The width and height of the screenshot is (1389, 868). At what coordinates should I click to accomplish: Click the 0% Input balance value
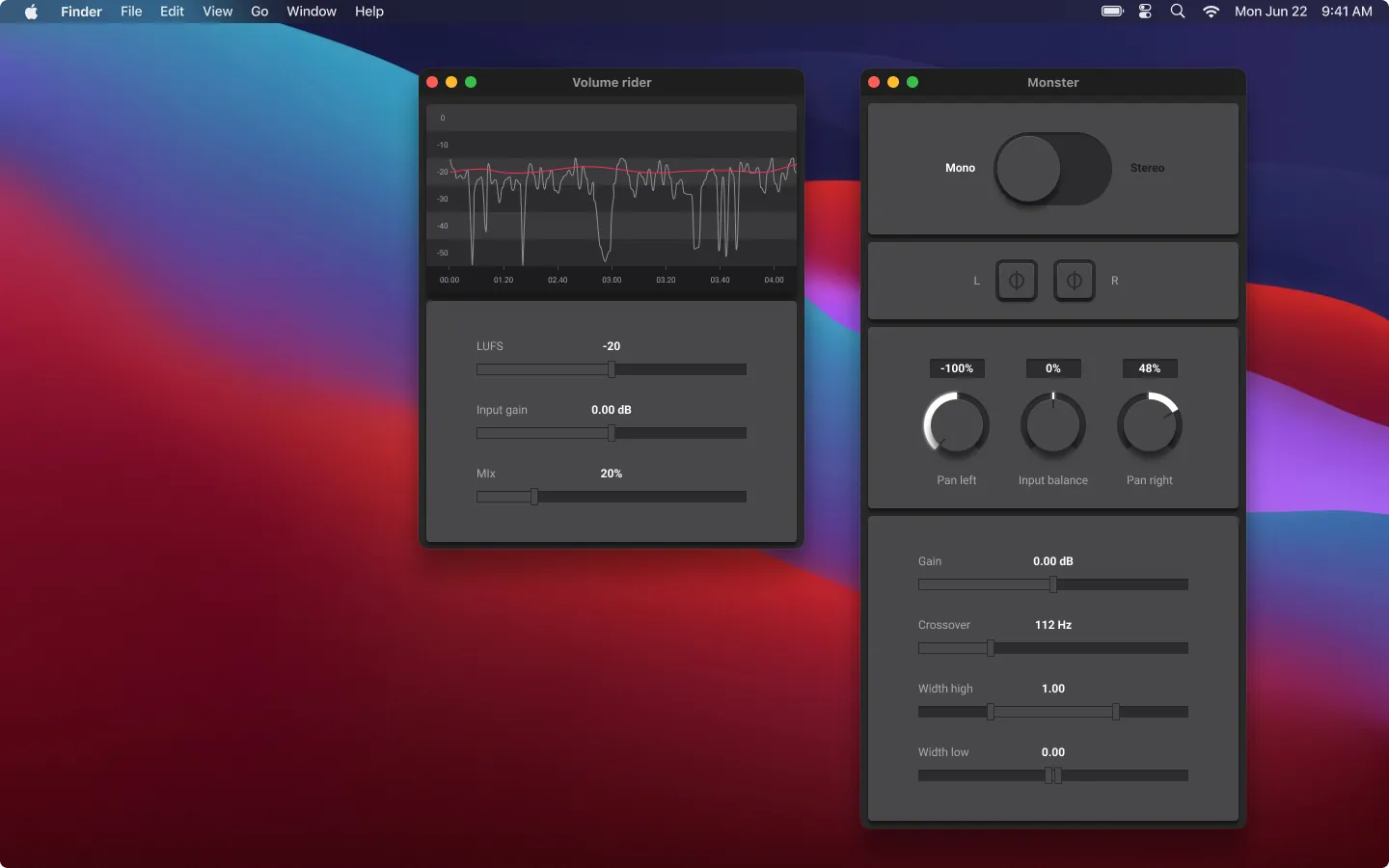click(x=1054, y=368)
